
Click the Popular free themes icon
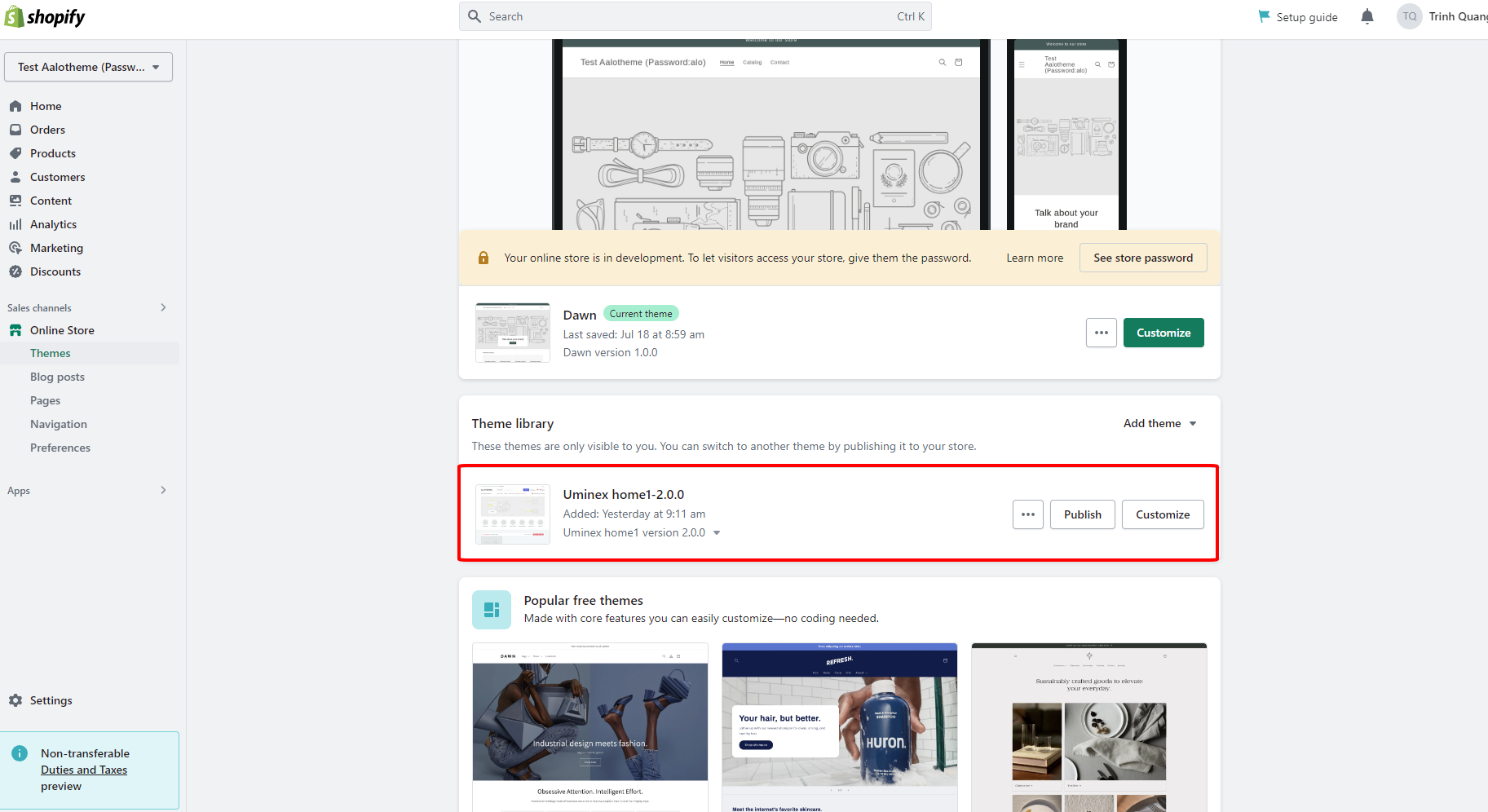pyautogui.click(x=492, y=610)
